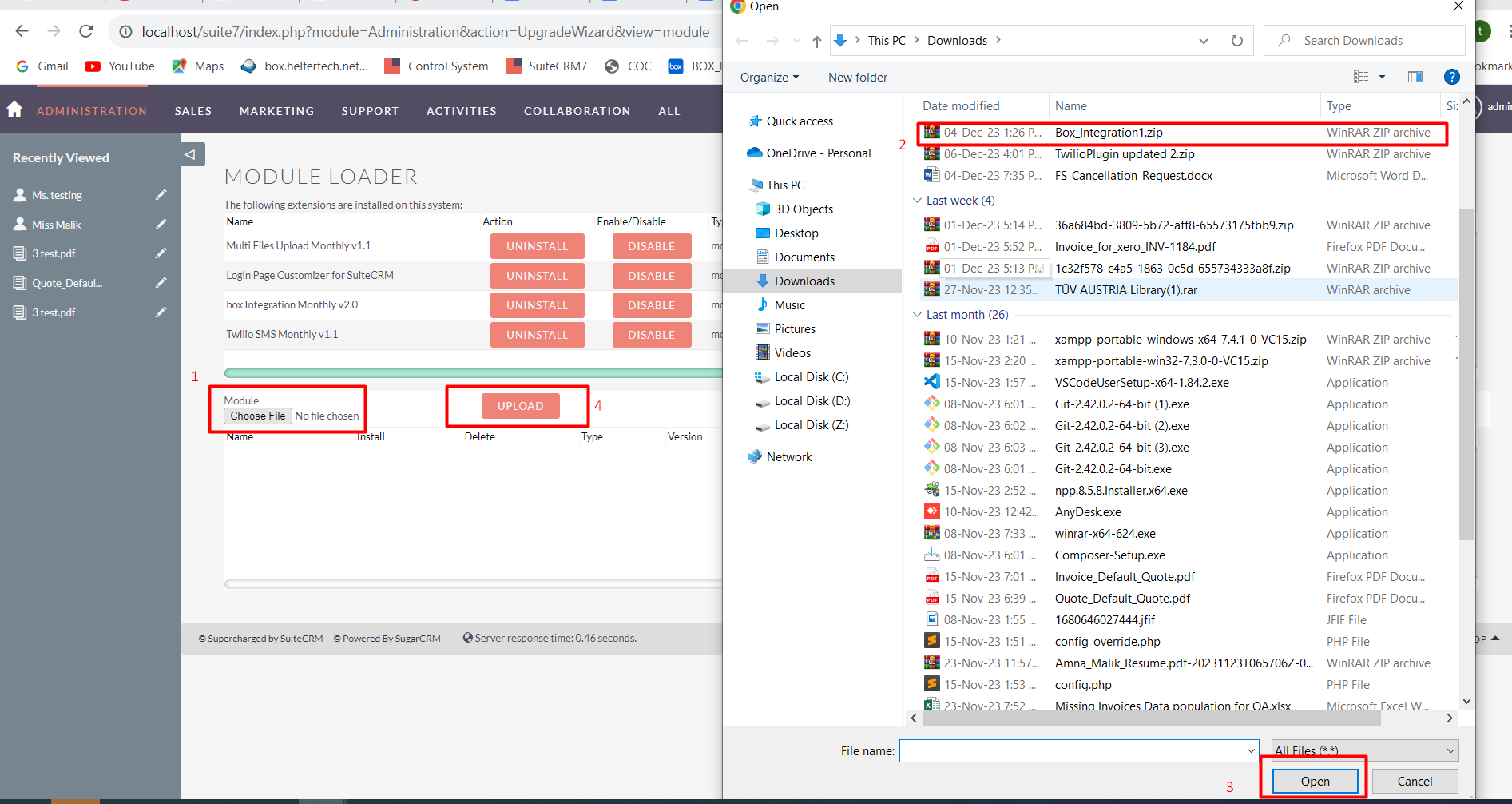Select TwilioPlugin updated 2.zip file
This screenshot has width=1512, height=804.
(x=1184, y=154)
